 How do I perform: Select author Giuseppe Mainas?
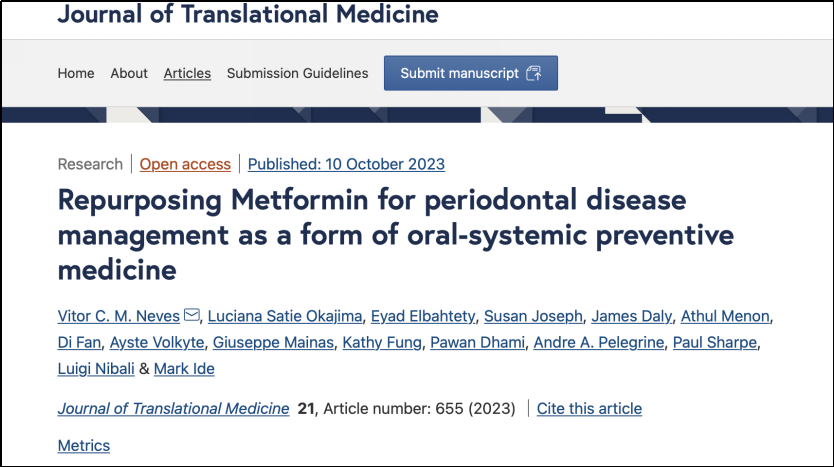(x=273, y=342)
